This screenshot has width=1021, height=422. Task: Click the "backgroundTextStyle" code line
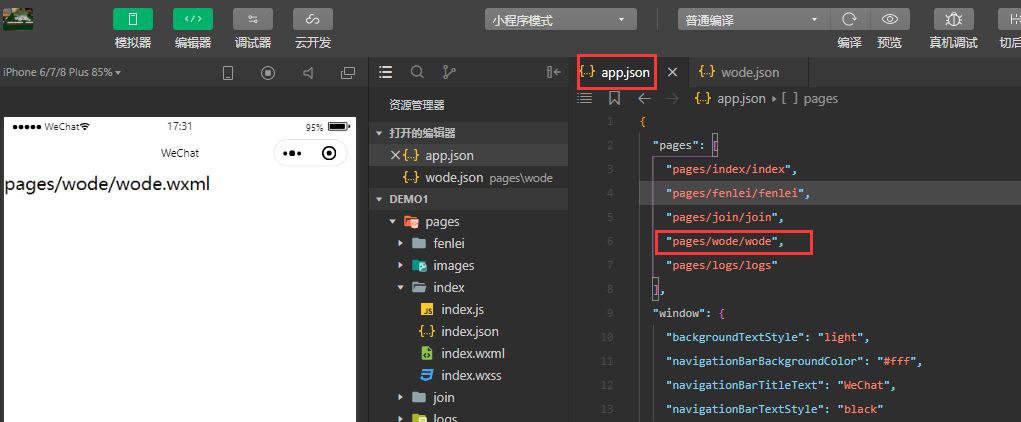pyautogui.click(x=768, y=337)
